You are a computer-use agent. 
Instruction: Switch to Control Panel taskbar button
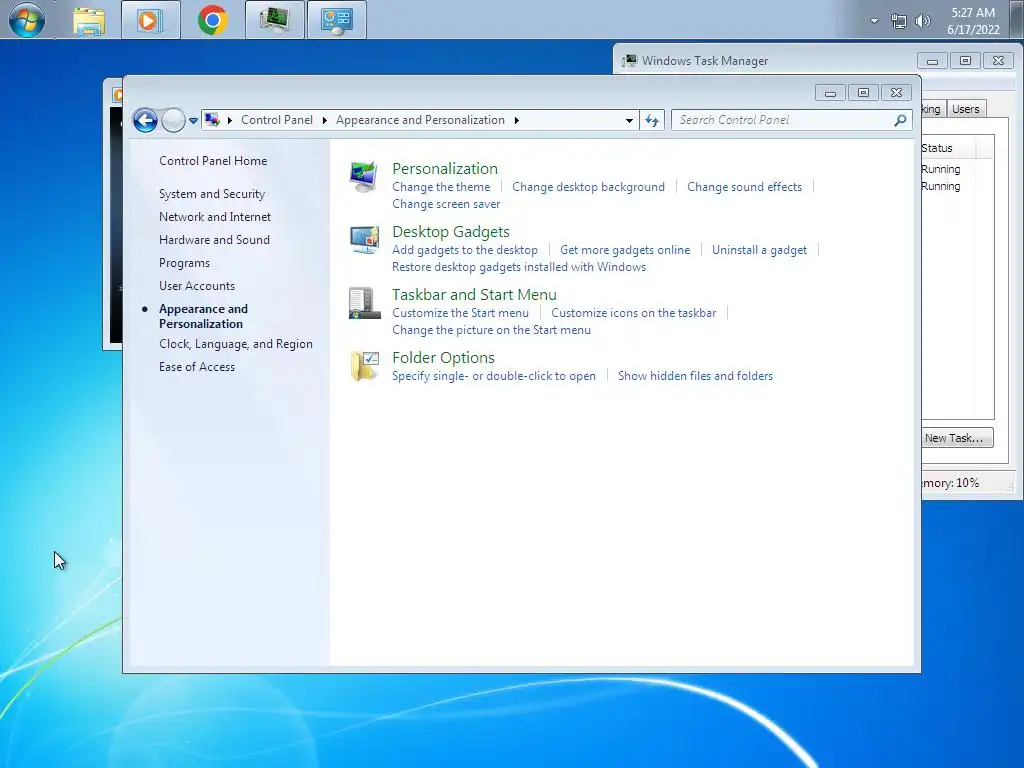click(x=336, y=20)
